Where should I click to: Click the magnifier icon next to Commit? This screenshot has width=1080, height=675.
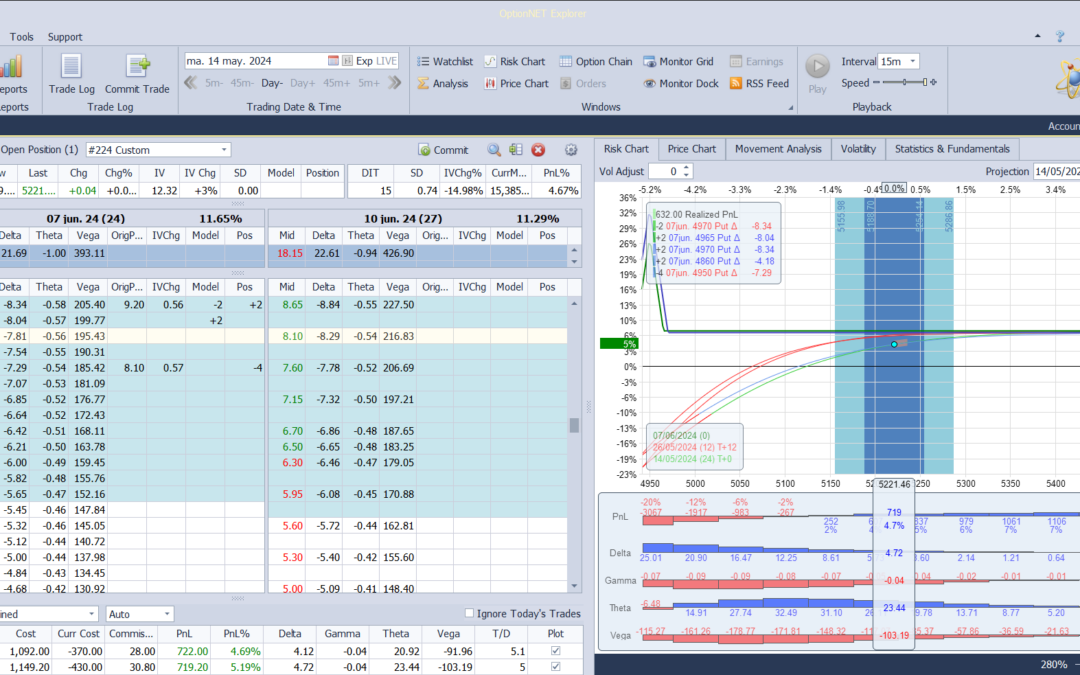click(x=494, y=149)
